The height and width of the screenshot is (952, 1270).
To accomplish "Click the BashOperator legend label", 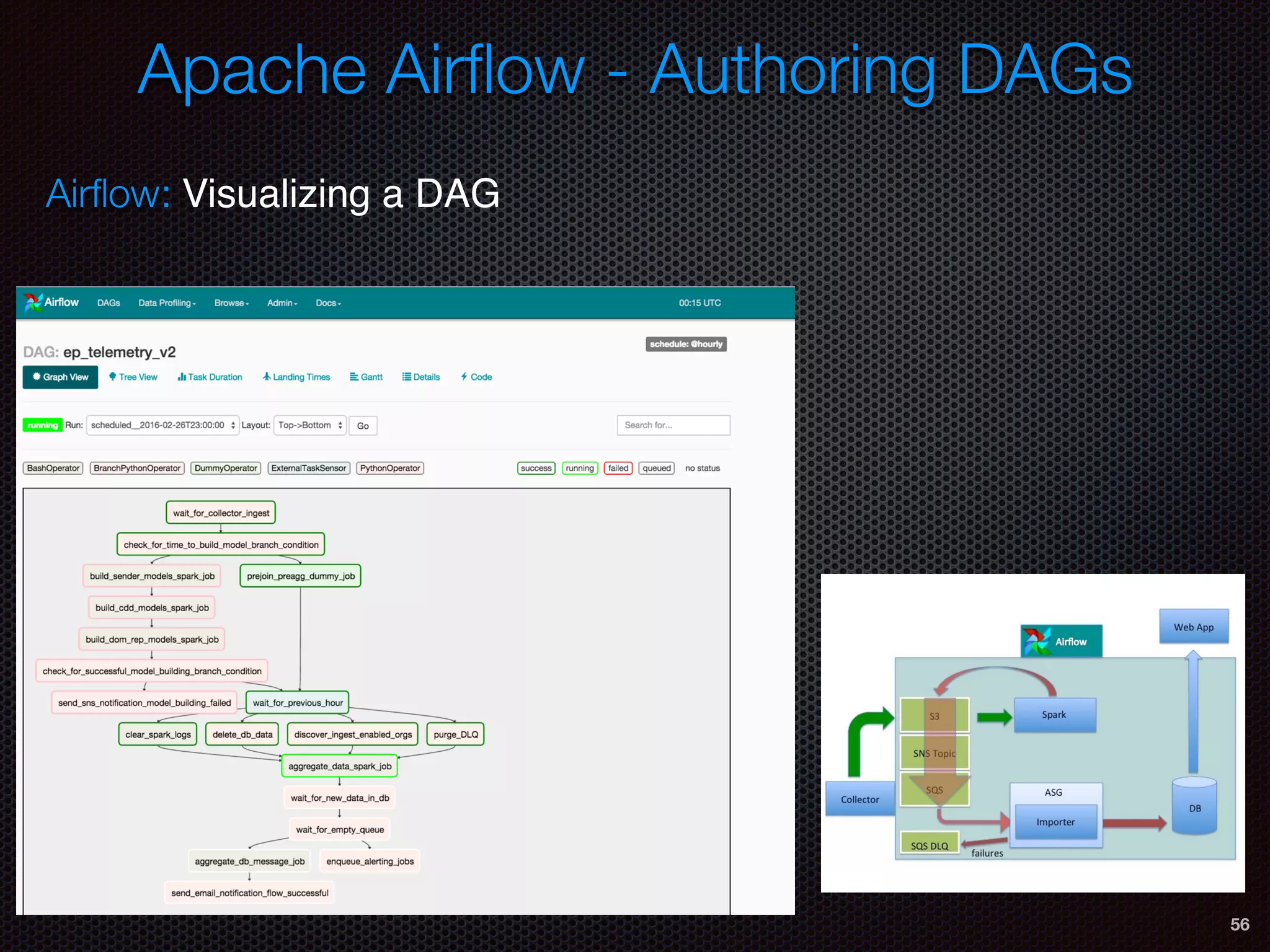I will pos(53,468).
